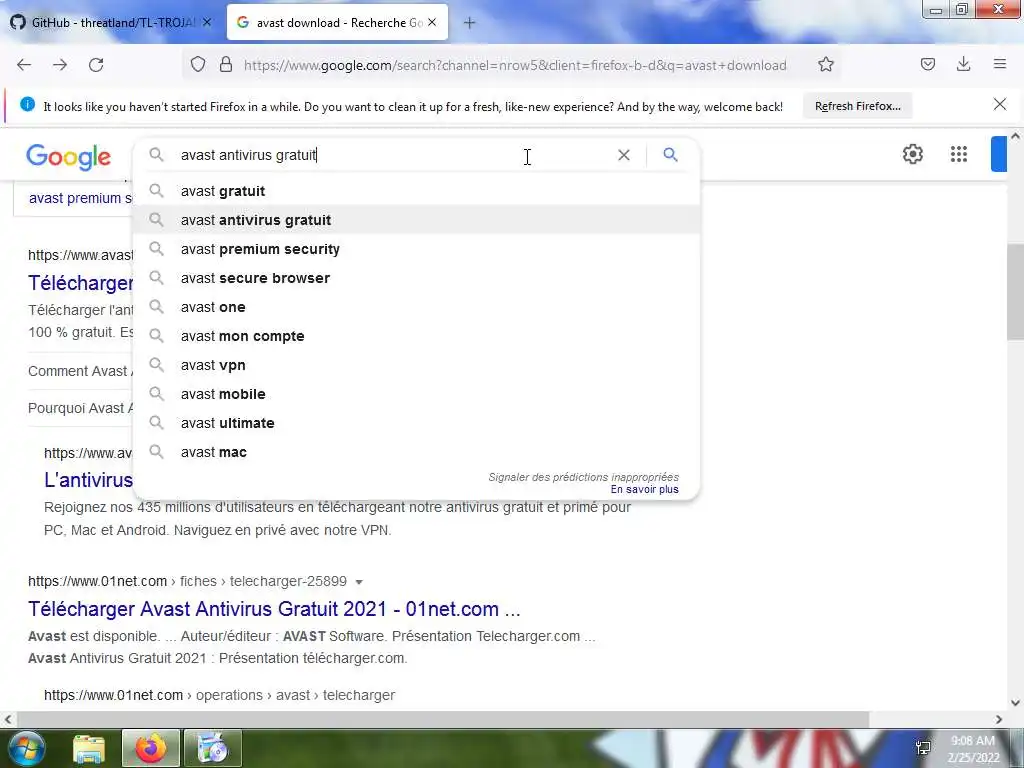This screenshot has height=768, width=1024.
Task: Choose suggestion 'avast vpn'
Action: pos(417,365)
